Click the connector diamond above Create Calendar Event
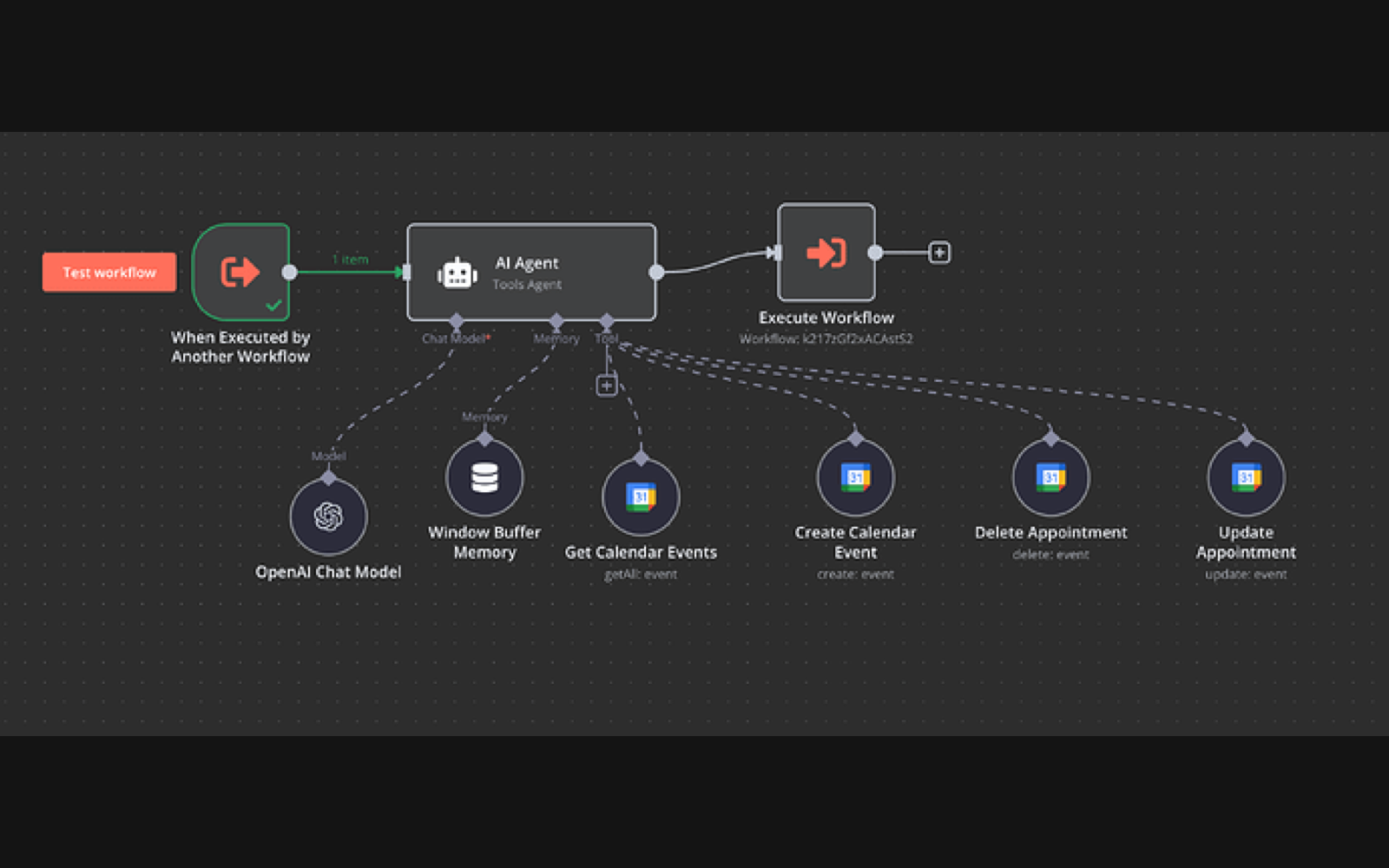This screenshot has height=868, width=1389. 855,438
